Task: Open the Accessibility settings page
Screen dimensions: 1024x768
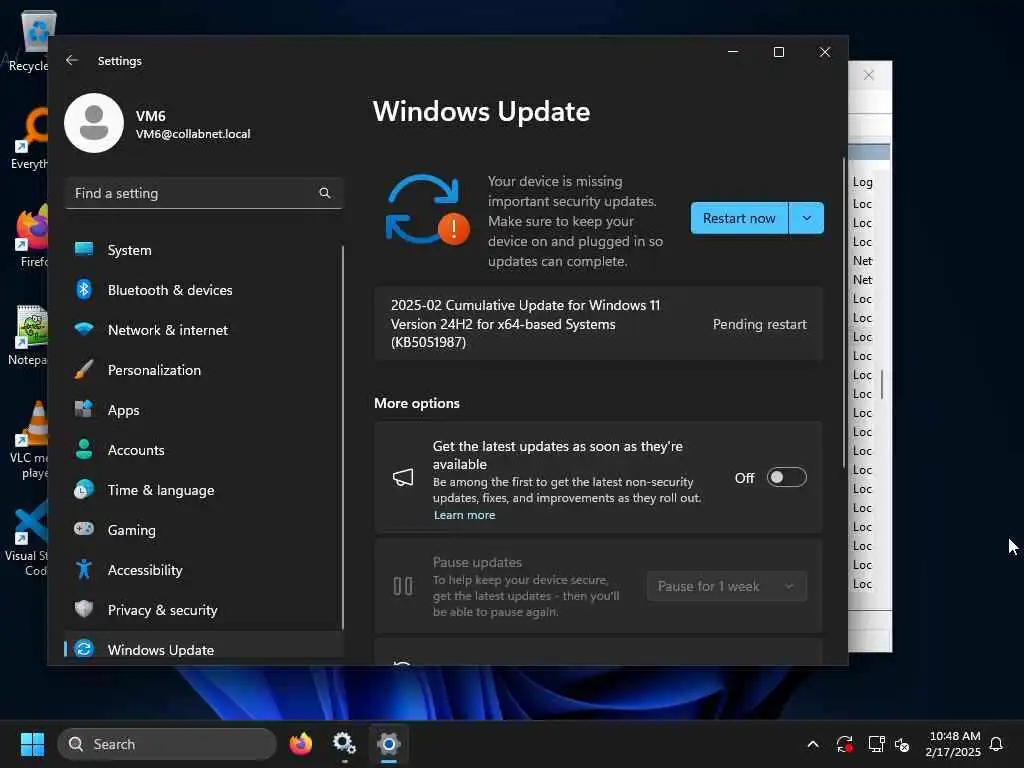Action: tap(204, 569)
